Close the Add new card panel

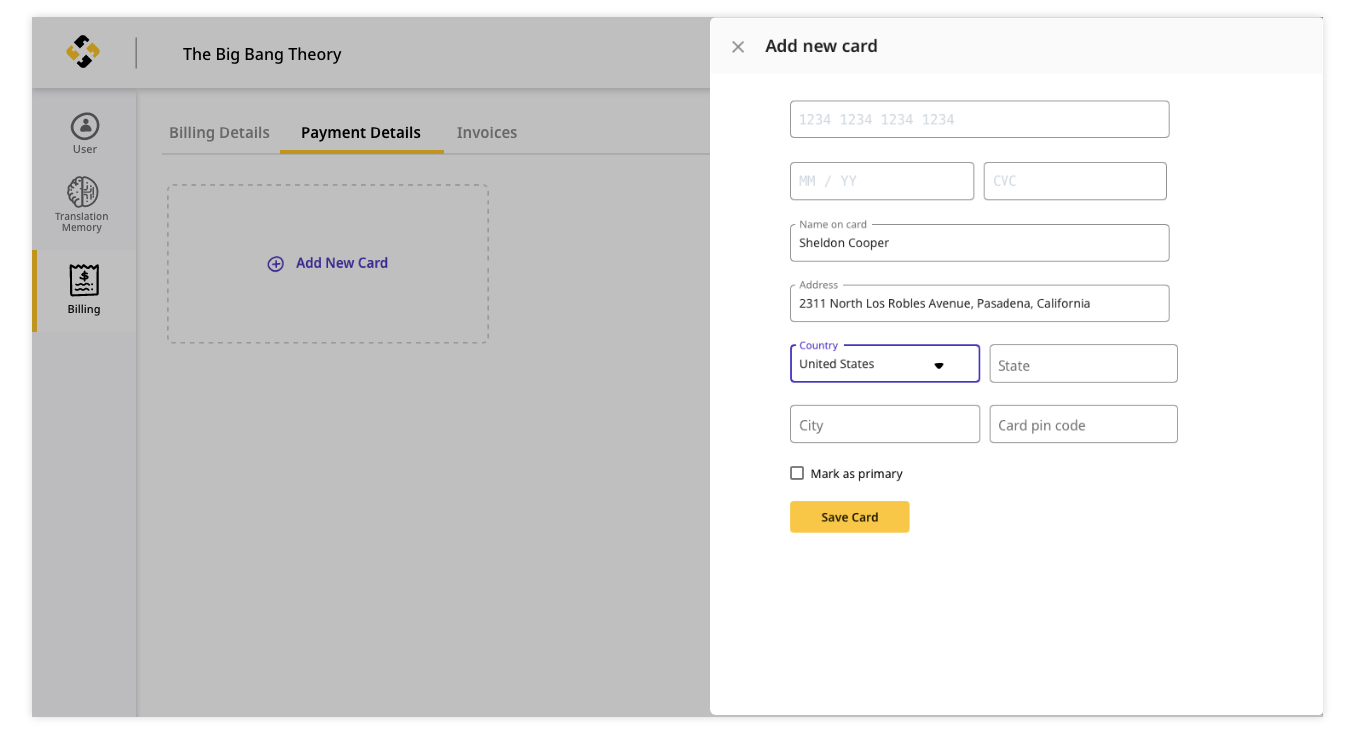[738, 47]
